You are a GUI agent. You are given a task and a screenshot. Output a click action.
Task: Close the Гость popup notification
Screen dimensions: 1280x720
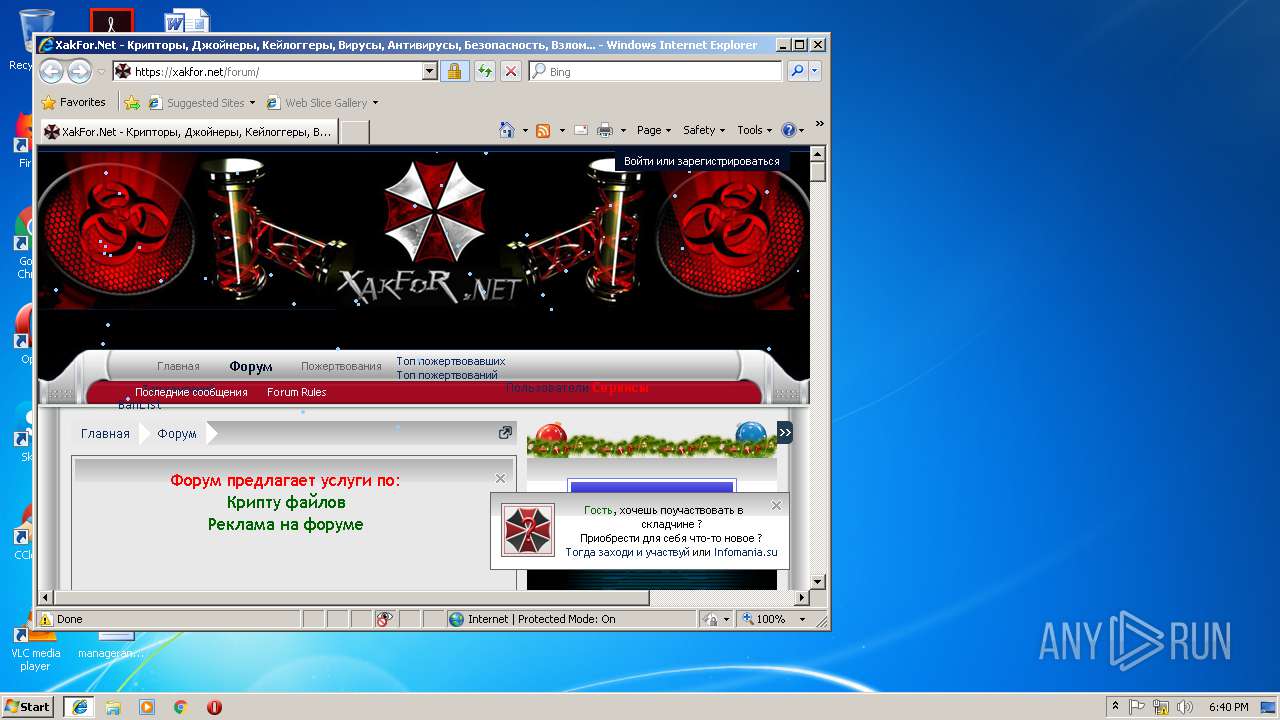pyautogui.click(x=776, y=505)
